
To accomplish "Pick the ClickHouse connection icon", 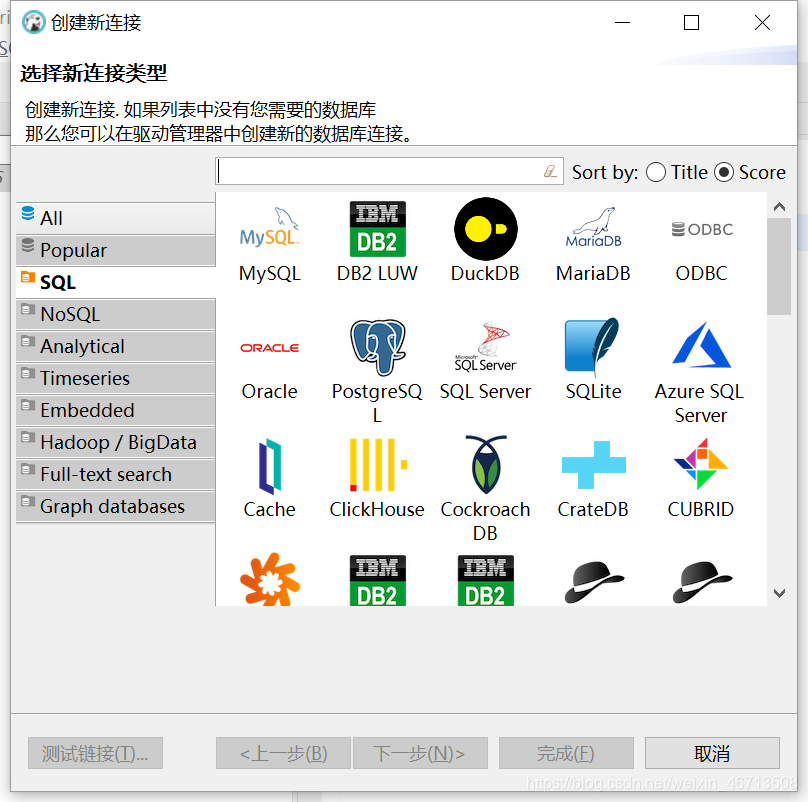I will point(377,465).
